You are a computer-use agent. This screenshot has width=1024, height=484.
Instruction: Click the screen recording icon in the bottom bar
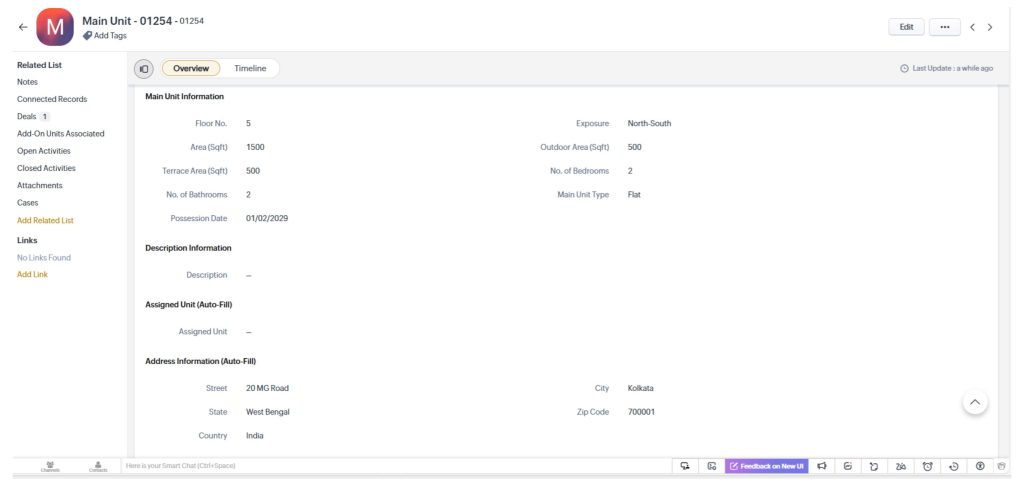[712, 466]
